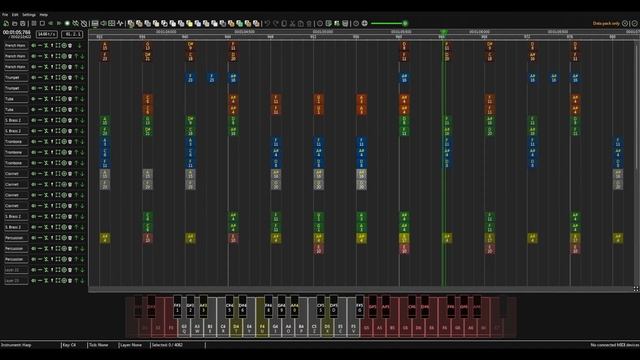Solo the first Tuba layer
This screenshot has height=360, width=640.
tap(52, 99)
